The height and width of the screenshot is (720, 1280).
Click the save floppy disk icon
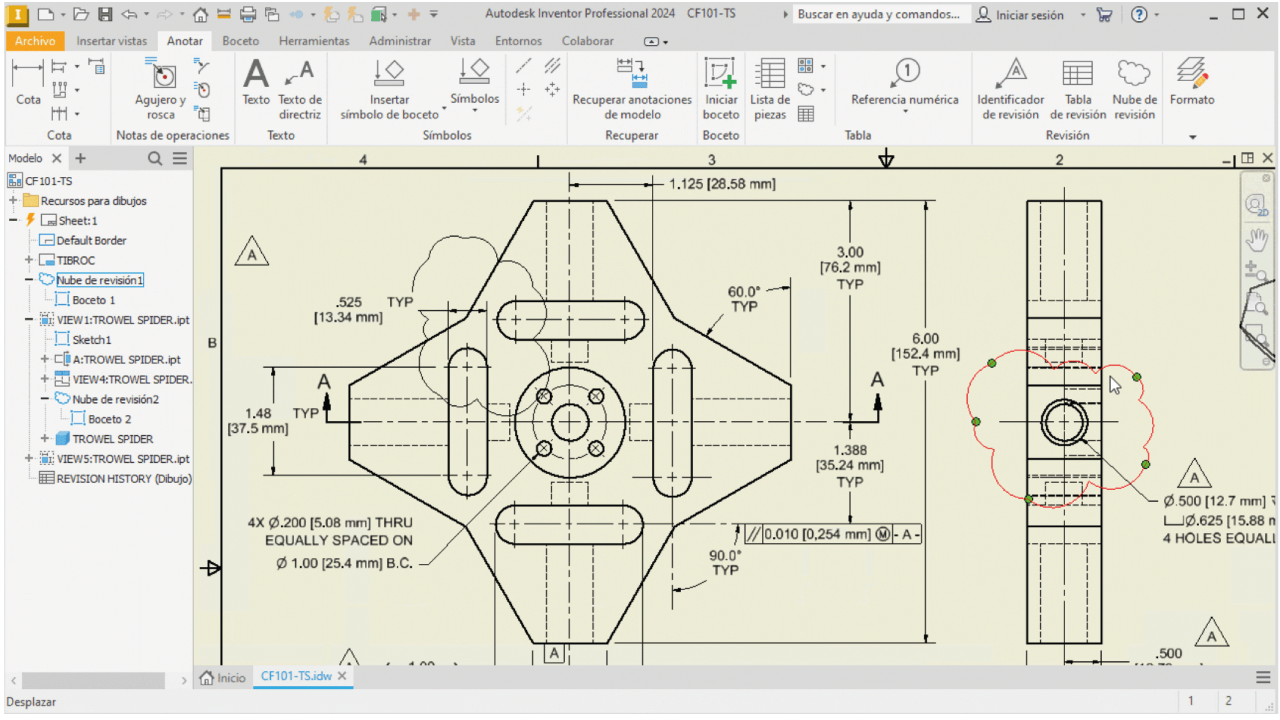coord(103,15)
